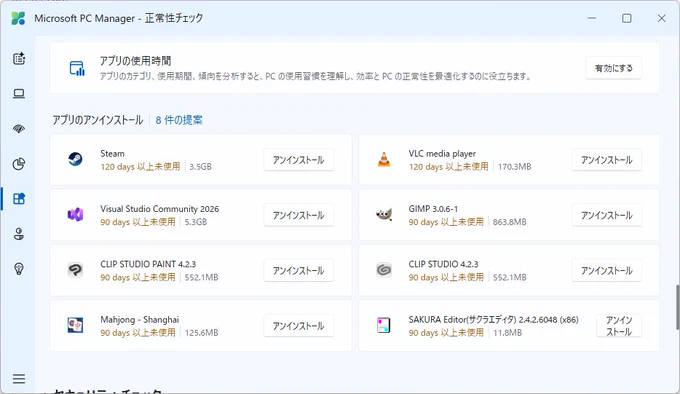Open the Home sidebar icon with sparkle
The width and height of the screenshot is (680, 394).
[19, 59]
